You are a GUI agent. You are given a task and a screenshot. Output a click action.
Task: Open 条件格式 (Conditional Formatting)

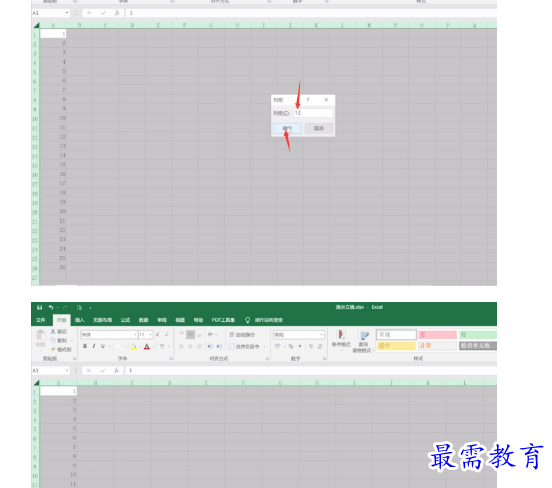pos(341,340)
